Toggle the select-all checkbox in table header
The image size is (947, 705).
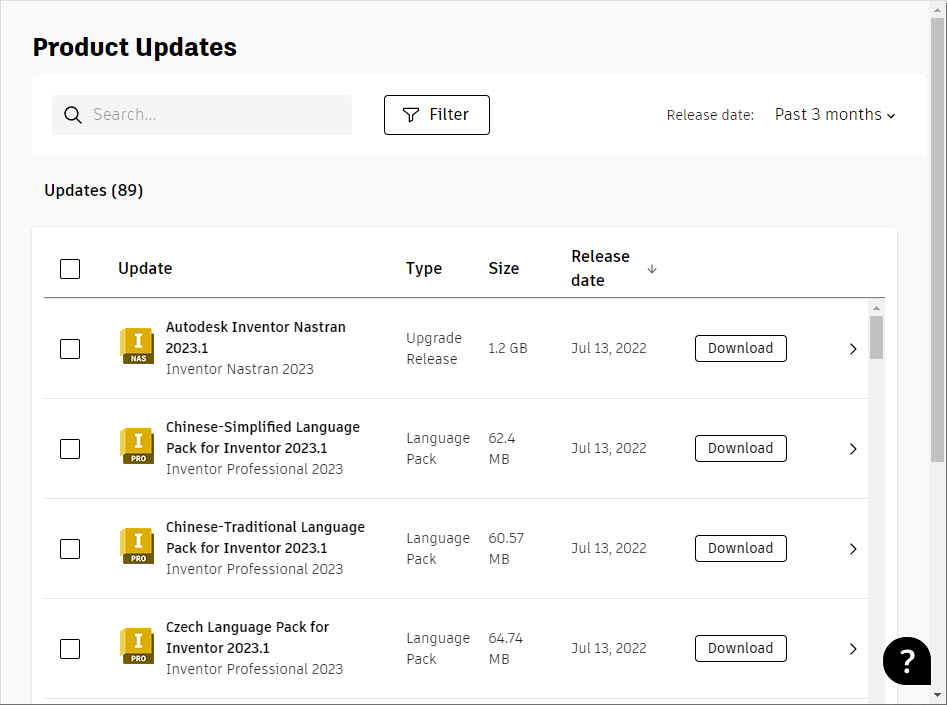pyautogui.click(x=70, y=269)
